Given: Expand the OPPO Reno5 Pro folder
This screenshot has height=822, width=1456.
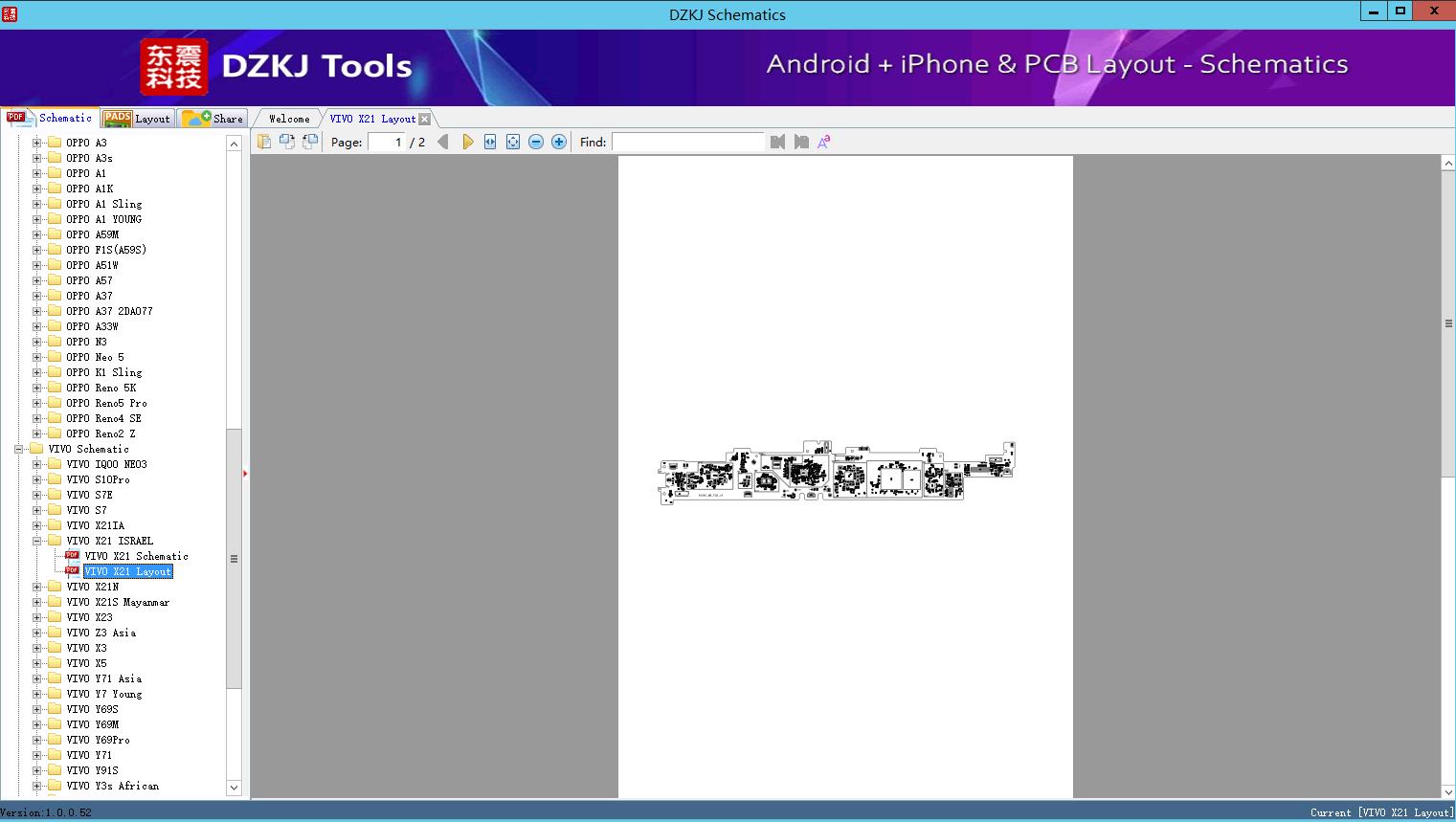Looking at the screenshot, I should tap(36, 403).
